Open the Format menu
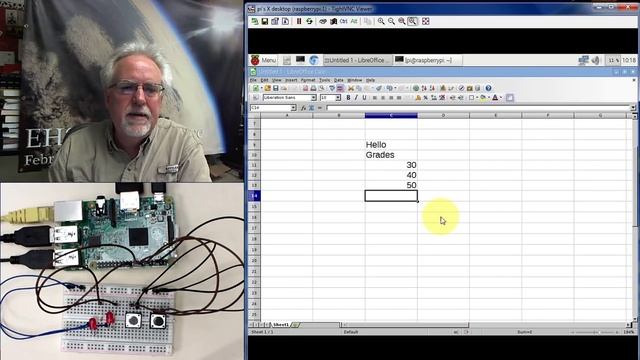This screenshot has width=640, height=360. [x=308, y=80]
